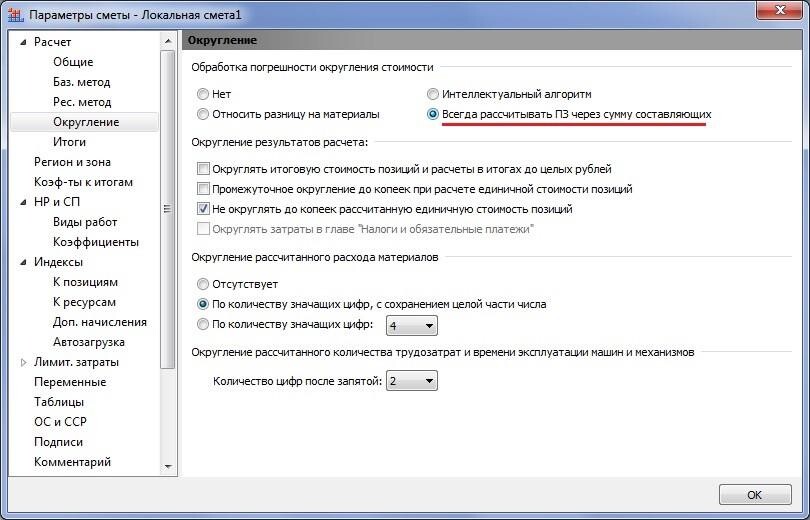Open indexes 'К позициям' page
This screenshot has height=520, width=810.
[x=85, y=282]
